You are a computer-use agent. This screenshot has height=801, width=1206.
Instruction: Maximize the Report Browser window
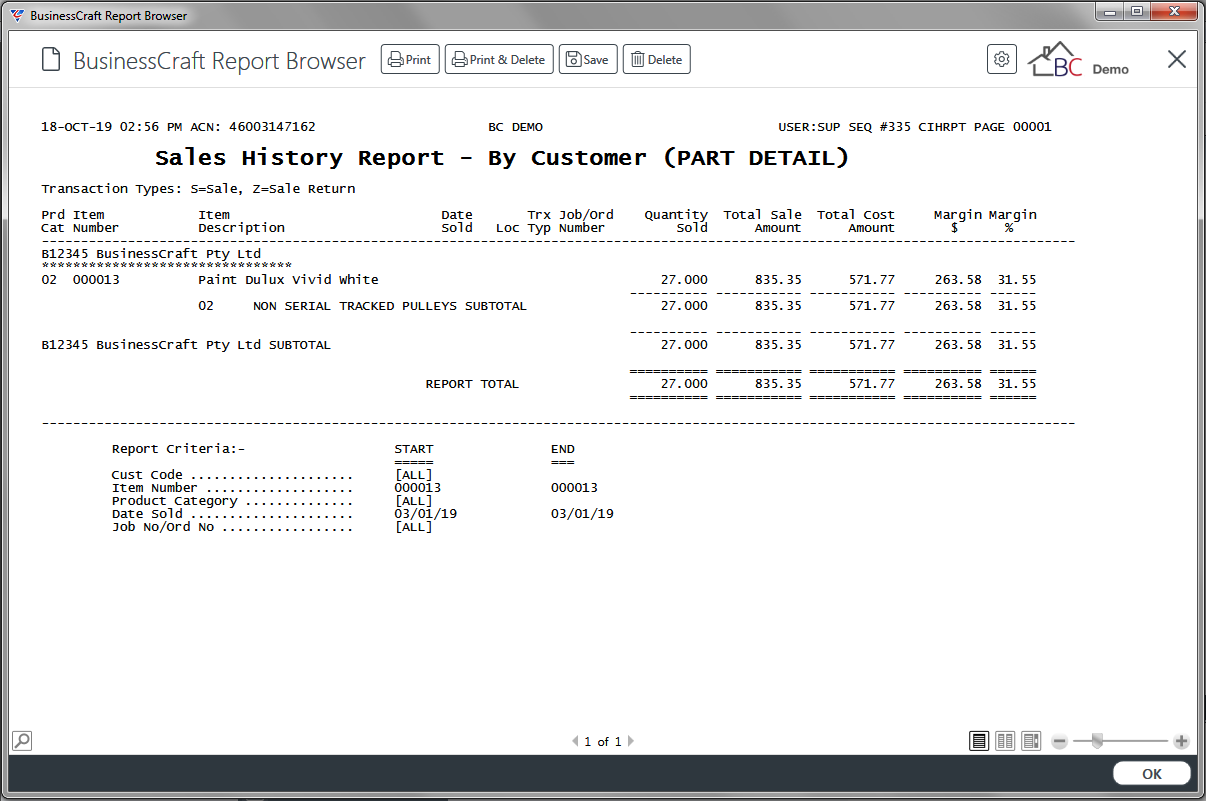click(1136, 11)
